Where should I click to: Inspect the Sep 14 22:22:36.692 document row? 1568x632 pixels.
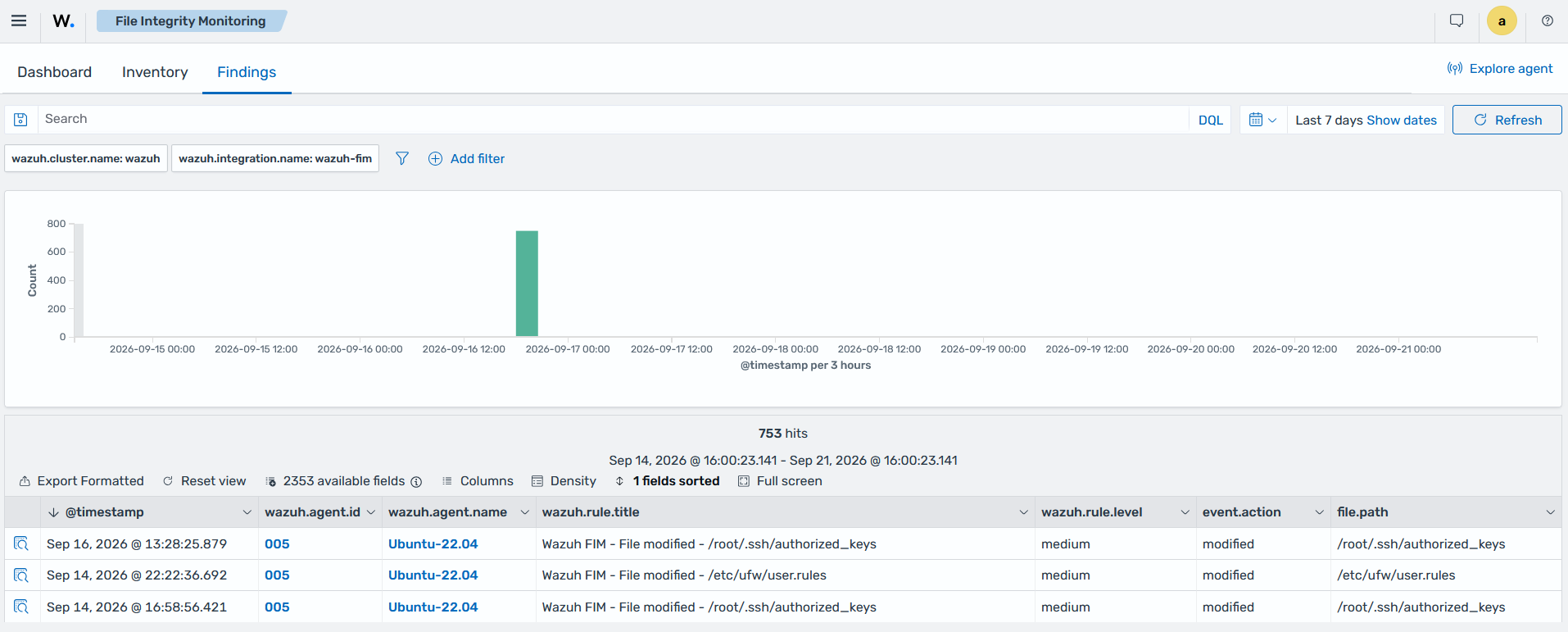point(21,575)
